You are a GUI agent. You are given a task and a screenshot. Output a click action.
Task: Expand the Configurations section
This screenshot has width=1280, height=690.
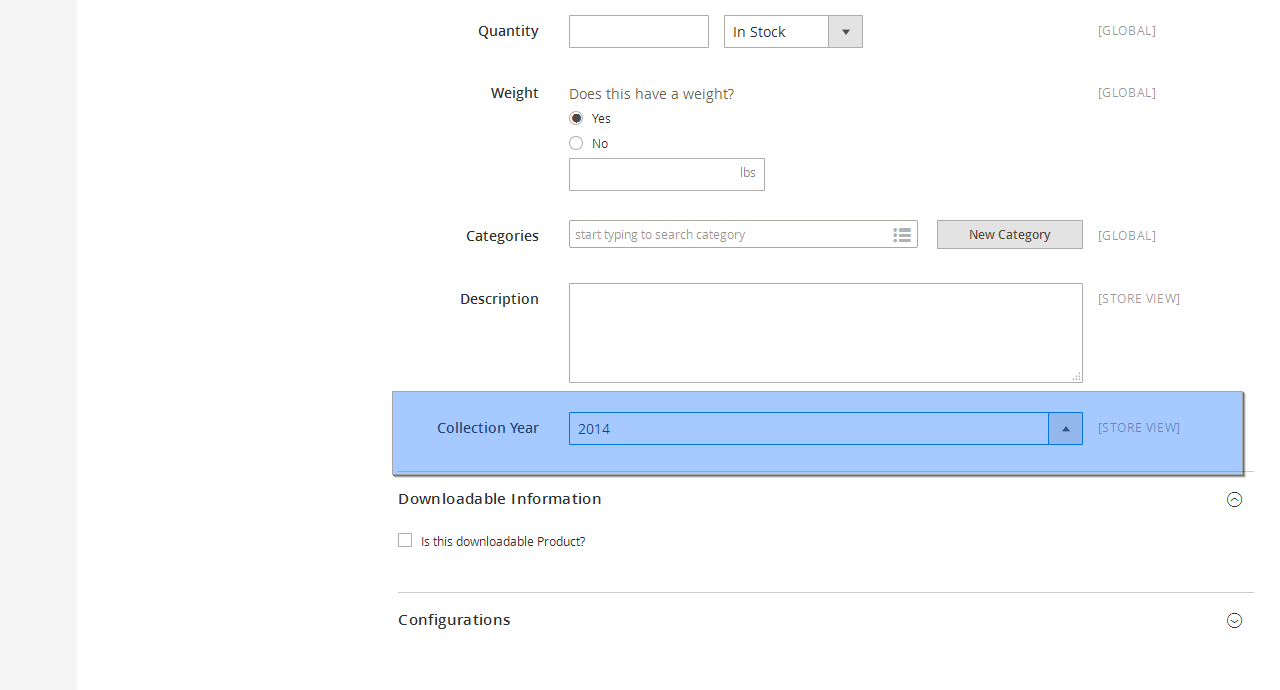tap(1234, 620)
